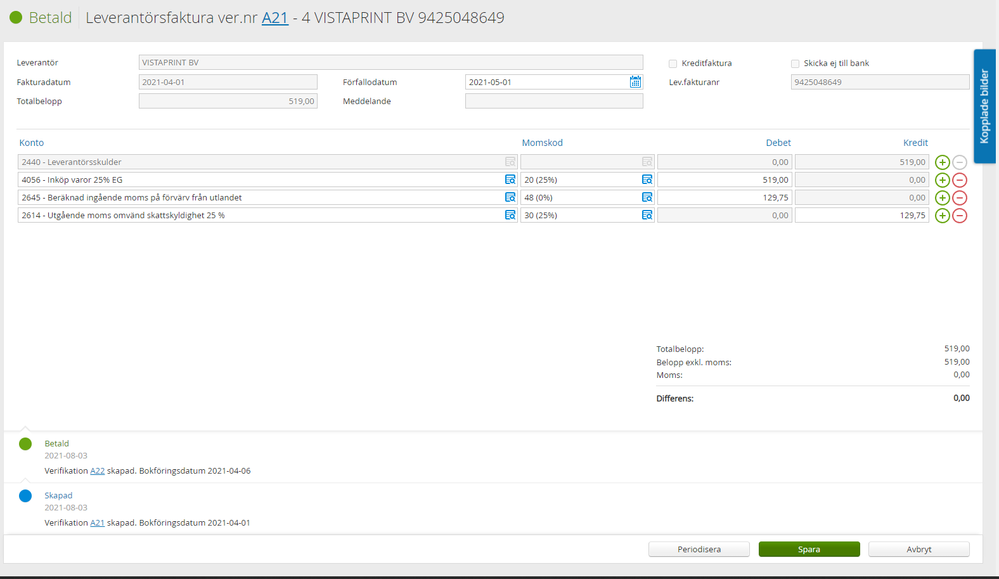
Task: Open momskod lookup for 20 (25%)
Action: [x=647, y=180]
